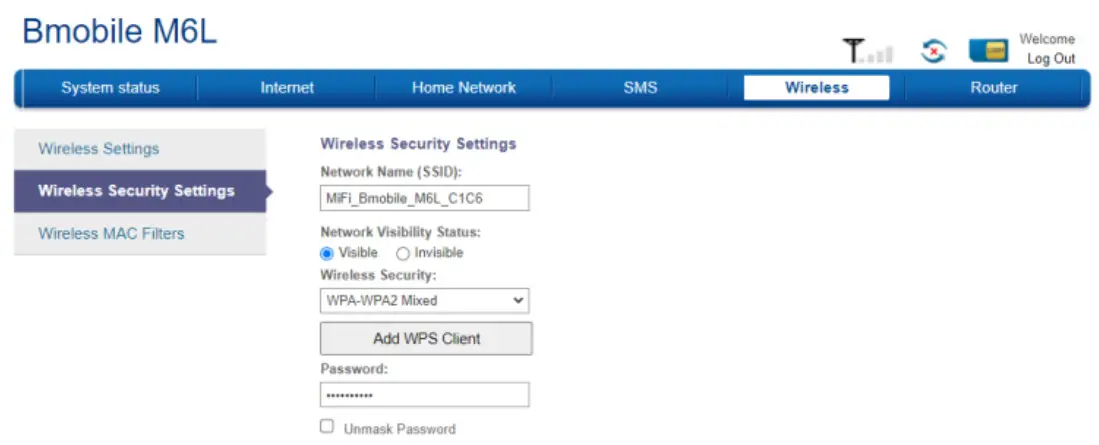This screenshot has width=1099, height=445.
Task: Click the connection status sync icon
Action: (x=932, y=51)
